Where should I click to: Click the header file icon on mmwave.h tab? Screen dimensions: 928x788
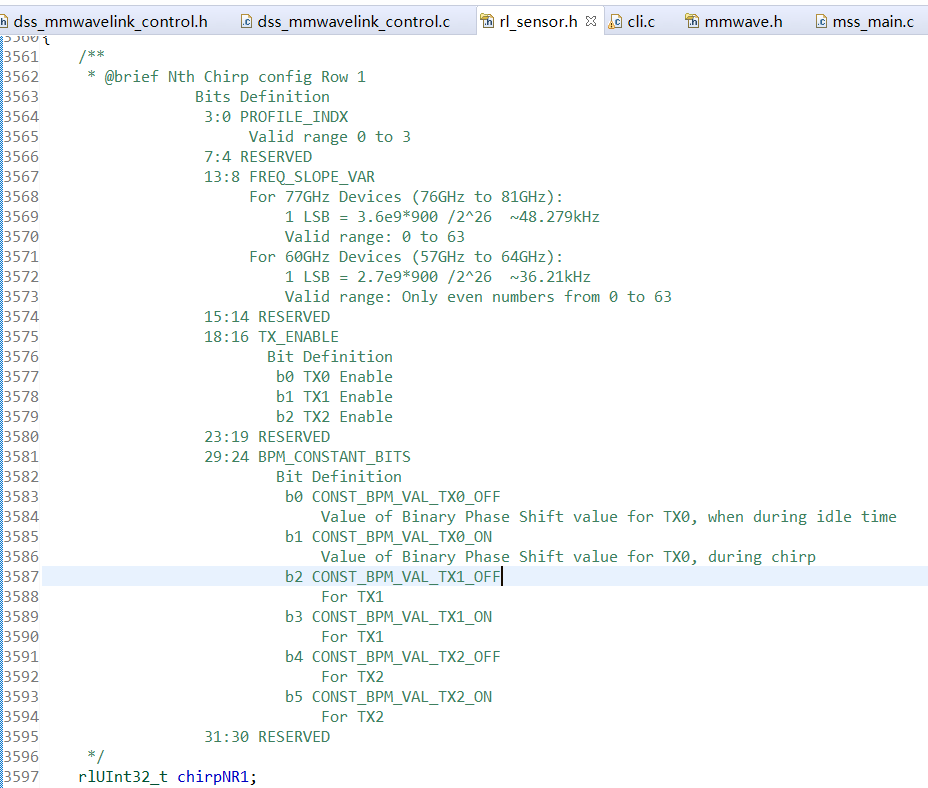point(692,22)
